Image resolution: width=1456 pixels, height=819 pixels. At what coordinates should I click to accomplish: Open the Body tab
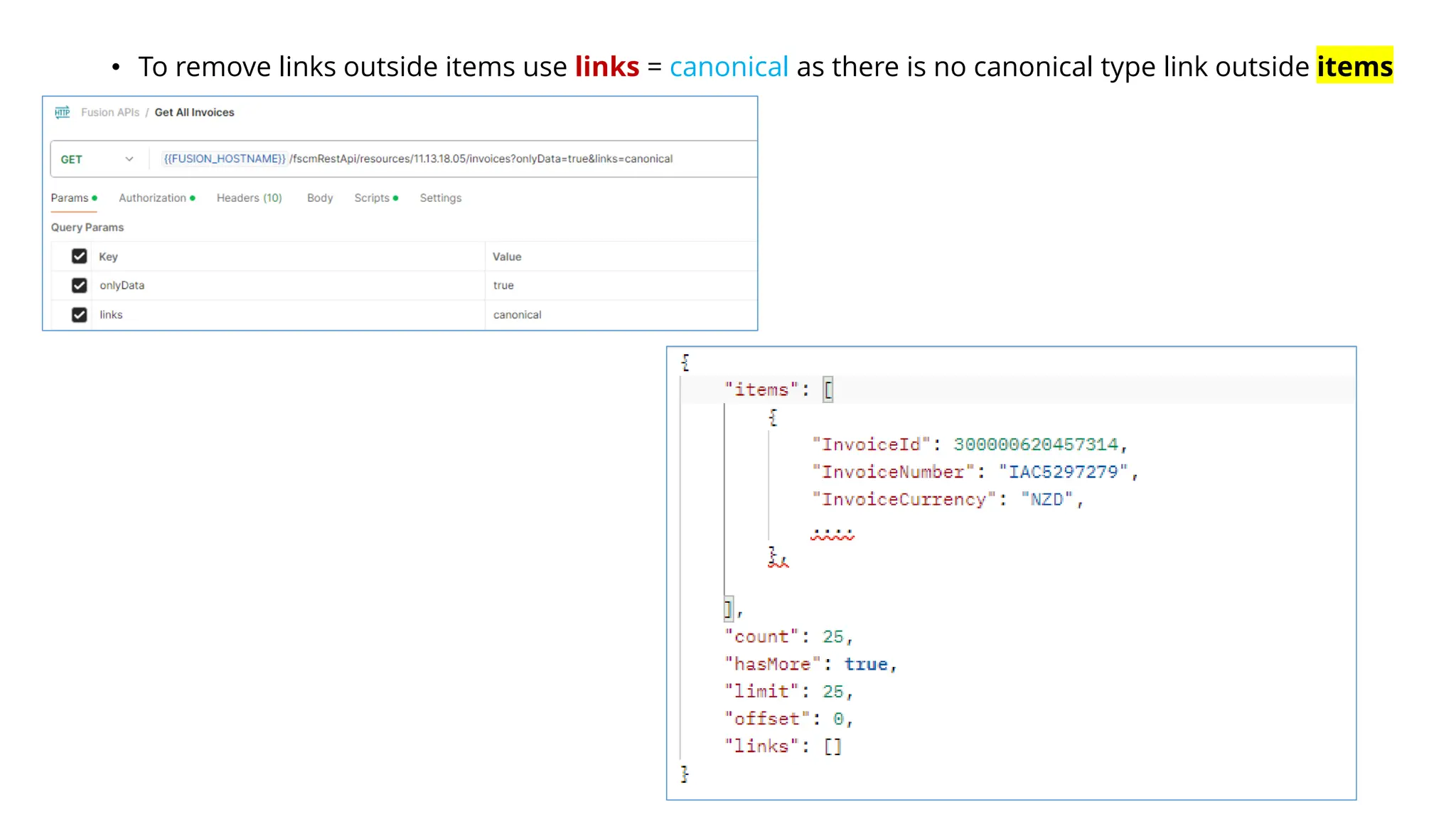(320, 198)
